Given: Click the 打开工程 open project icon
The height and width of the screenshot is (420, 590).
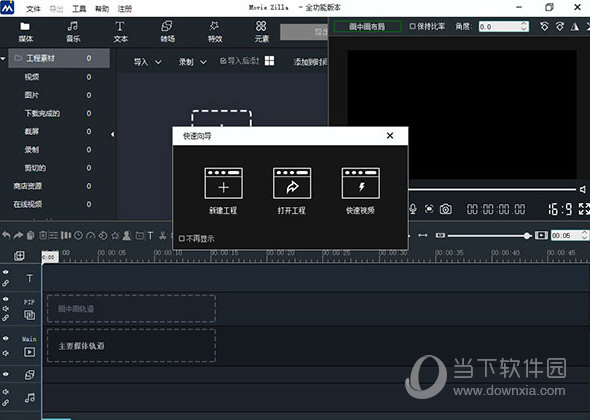Looking at the screenshot, I should (x=292, y=184).
